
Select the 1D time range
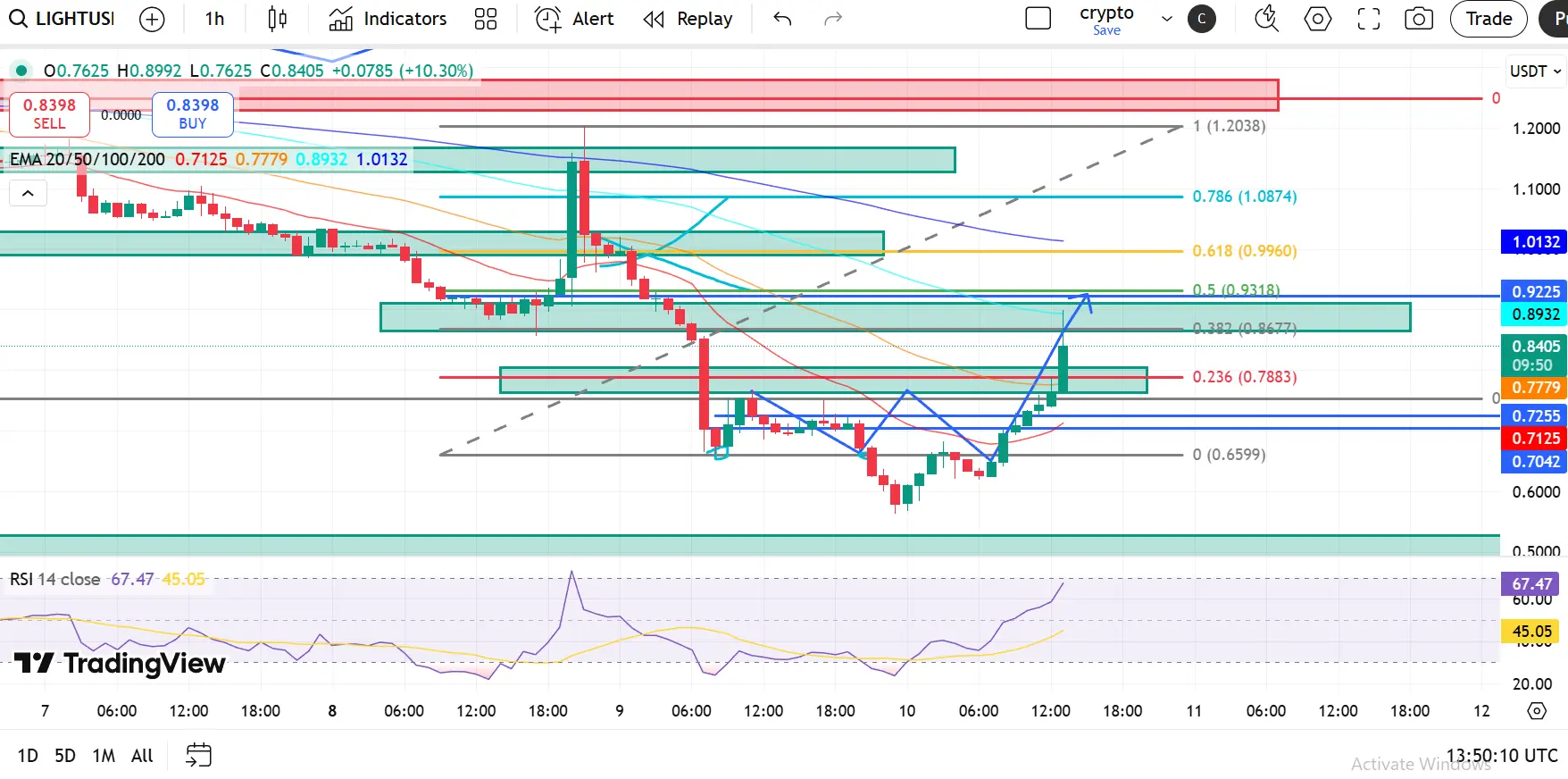(28, 756)
